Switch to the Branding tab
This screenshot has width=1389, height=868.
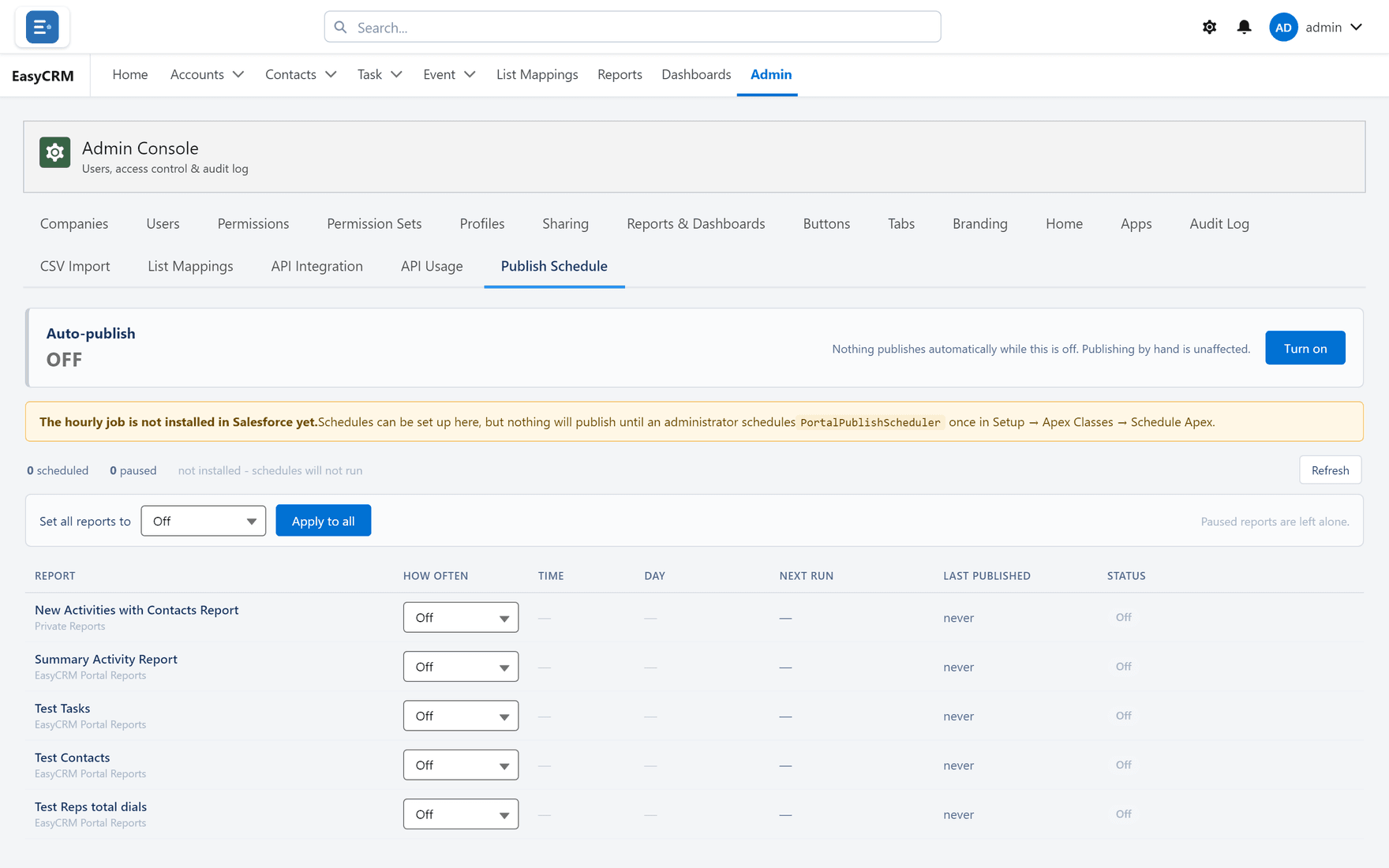pyautogui.click(x=979, y=223)
